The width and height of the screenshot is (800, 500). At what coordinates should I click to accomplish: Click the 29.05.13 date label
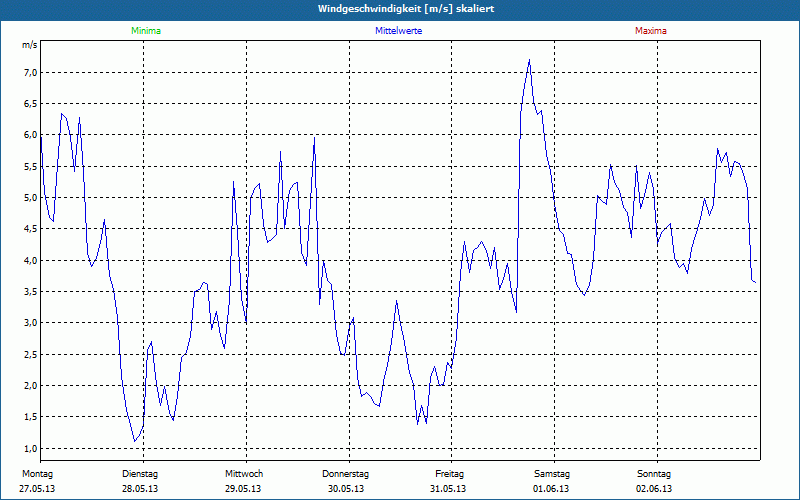point(243,489)
